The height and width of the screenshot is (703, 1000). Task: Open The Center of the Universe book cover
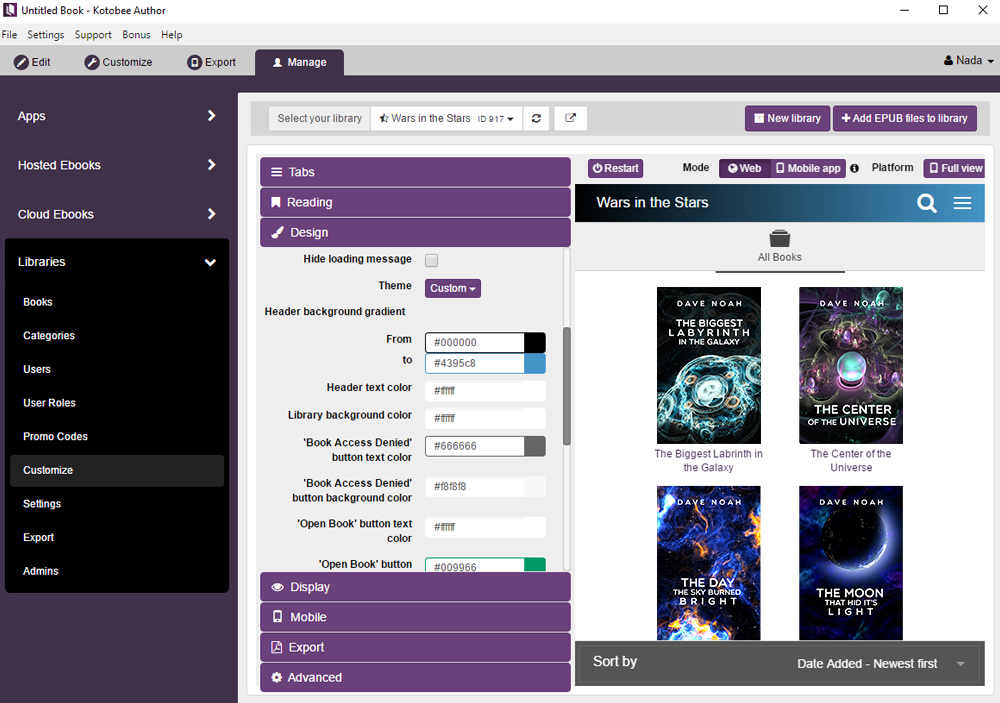point(851,365)
